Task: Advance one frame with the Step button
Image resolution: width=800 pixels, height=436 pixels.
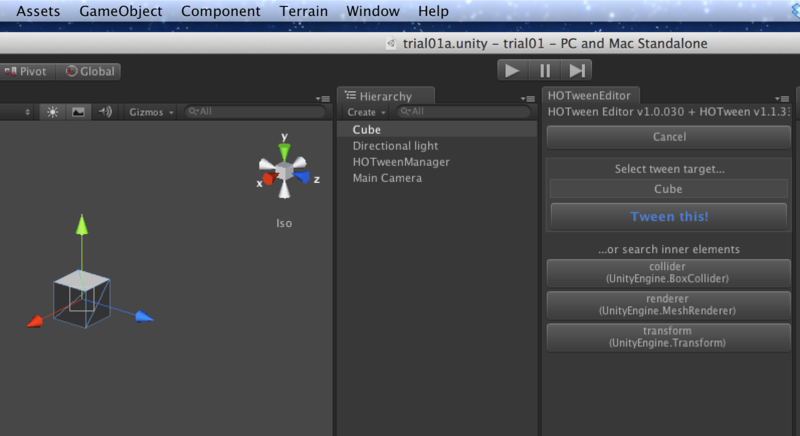Action: coord(577,70)
